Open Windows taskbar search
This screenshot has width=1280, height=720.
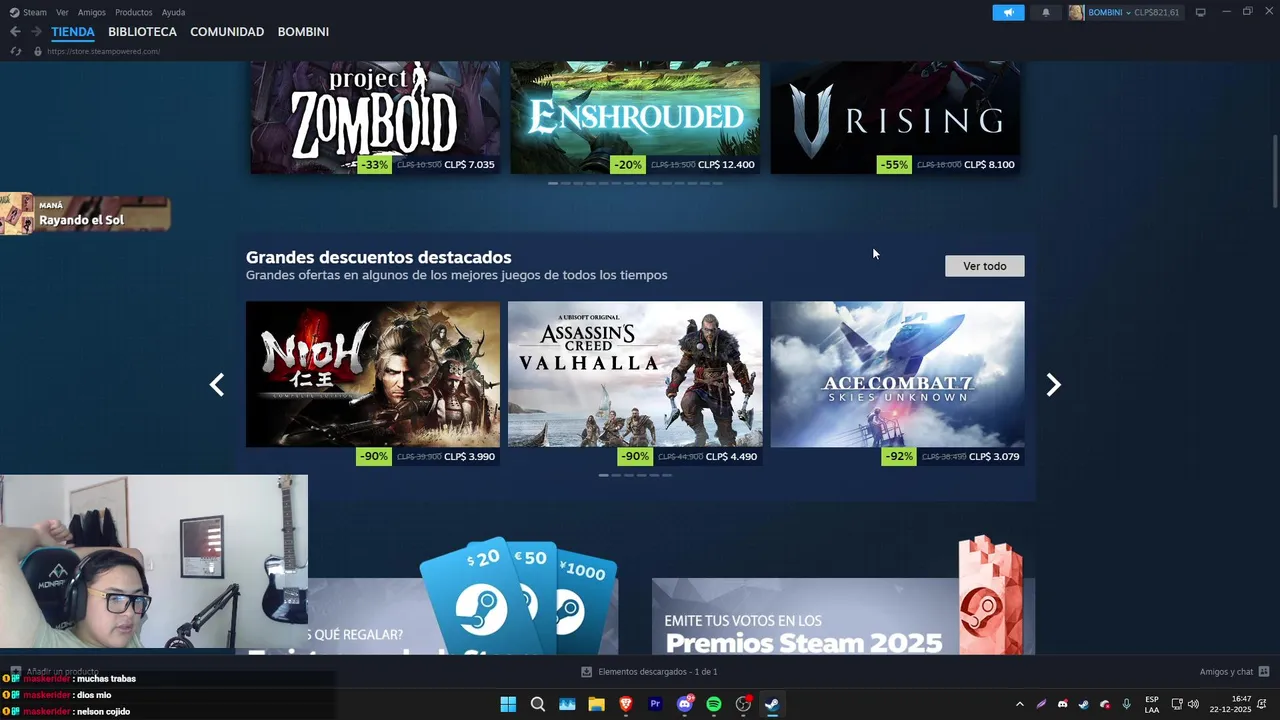[x=538, y=704]
